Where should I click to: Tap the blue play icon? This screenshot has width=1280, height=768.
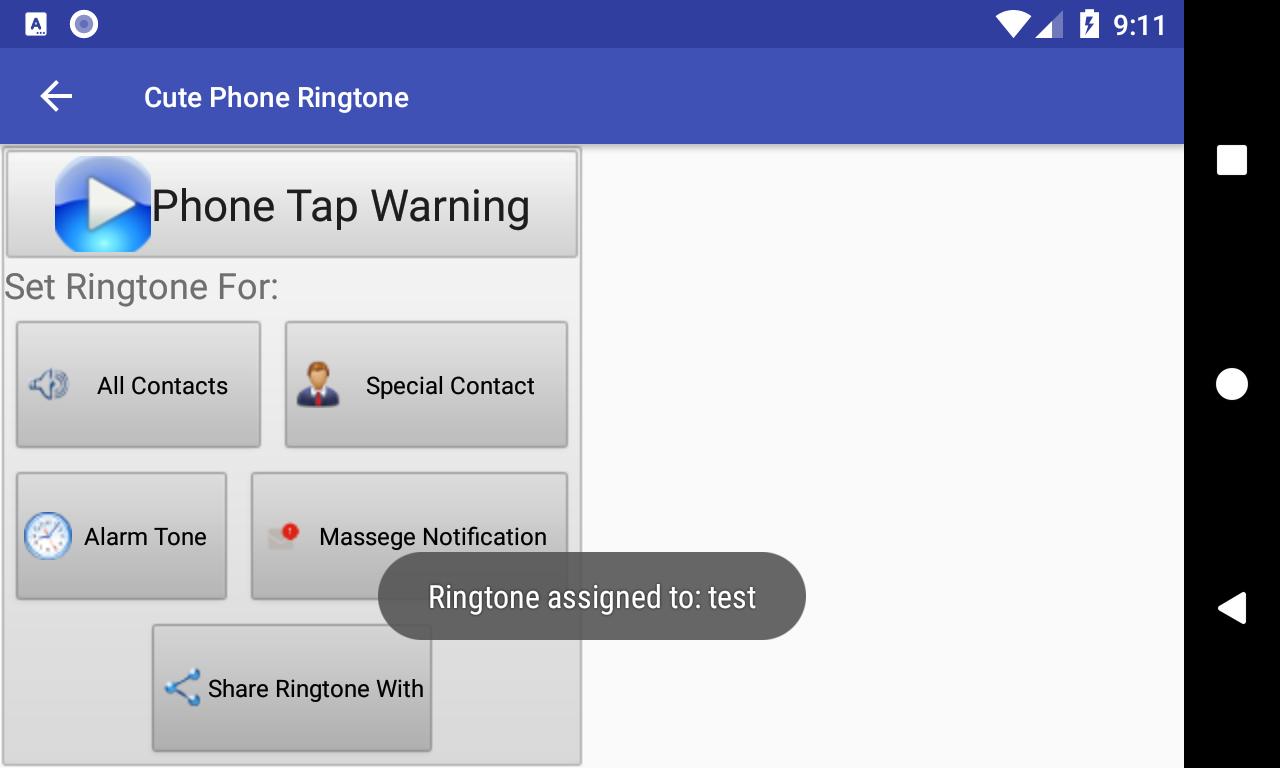pos(103,204)
